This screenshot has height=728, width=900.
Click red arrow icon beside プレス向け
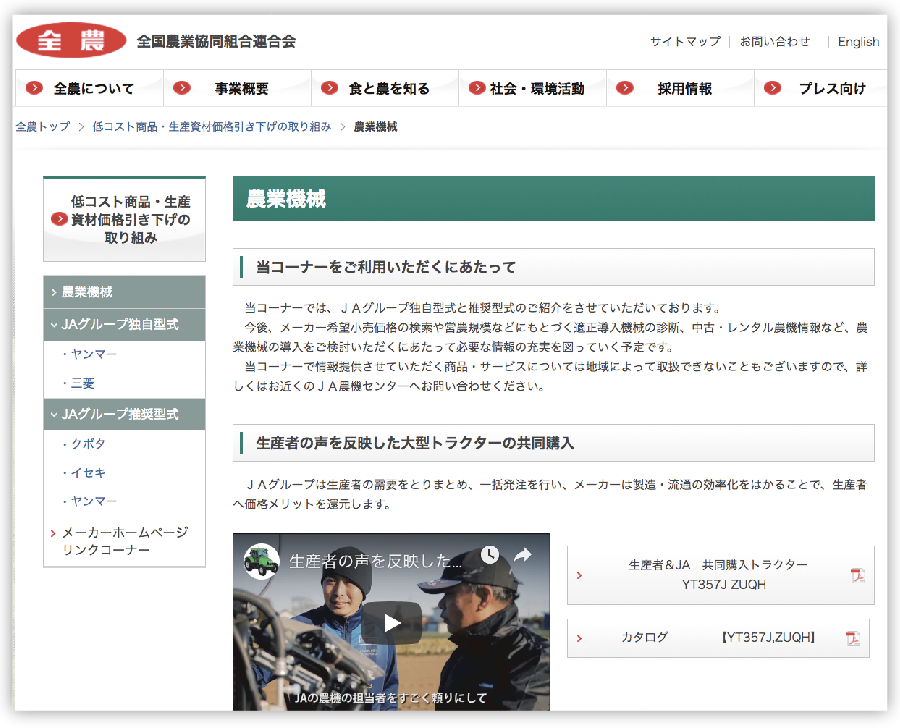[773, 88]
